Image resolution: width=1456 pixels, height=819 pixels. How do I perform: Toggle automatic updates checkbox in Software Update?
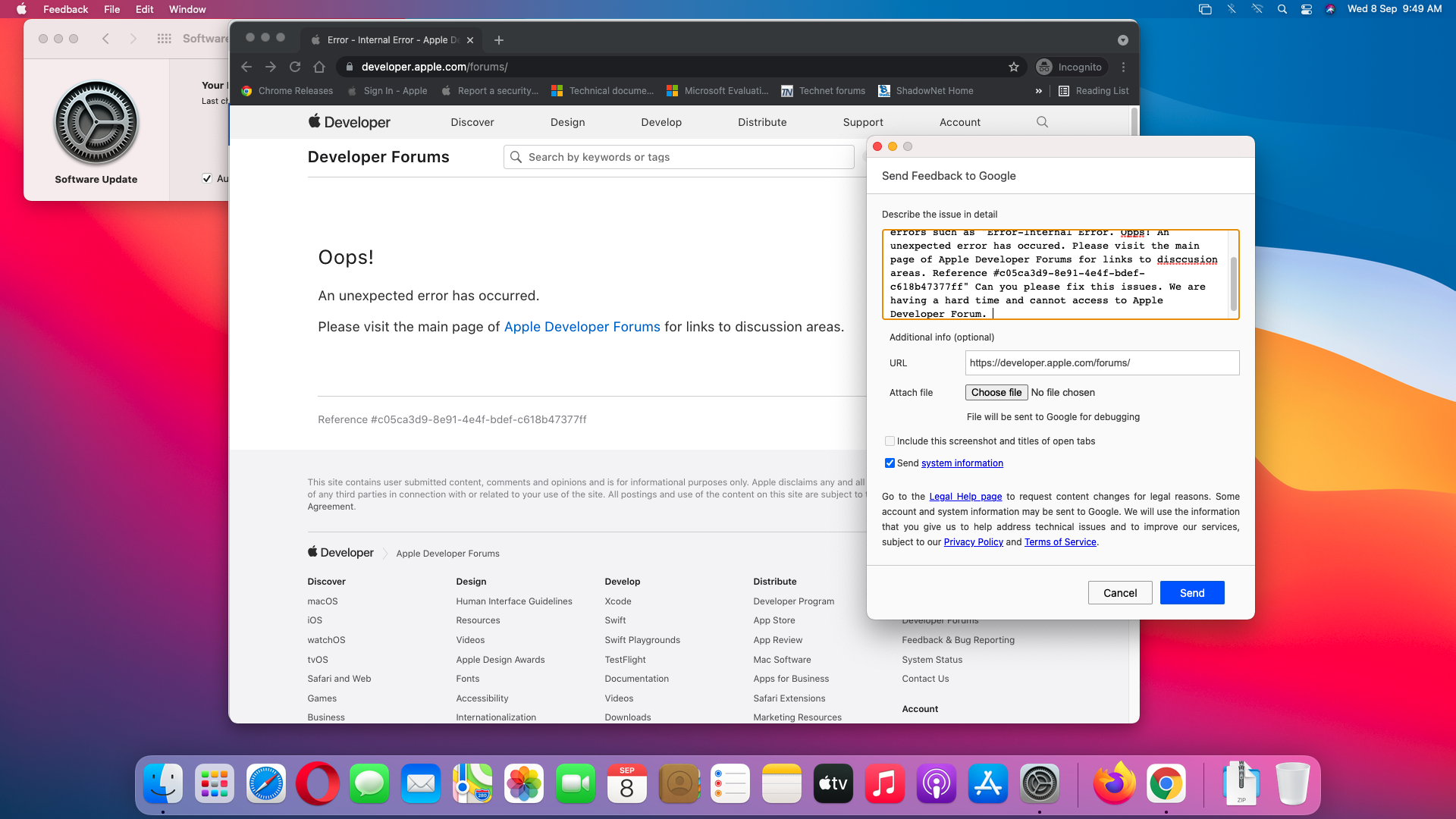207,179
